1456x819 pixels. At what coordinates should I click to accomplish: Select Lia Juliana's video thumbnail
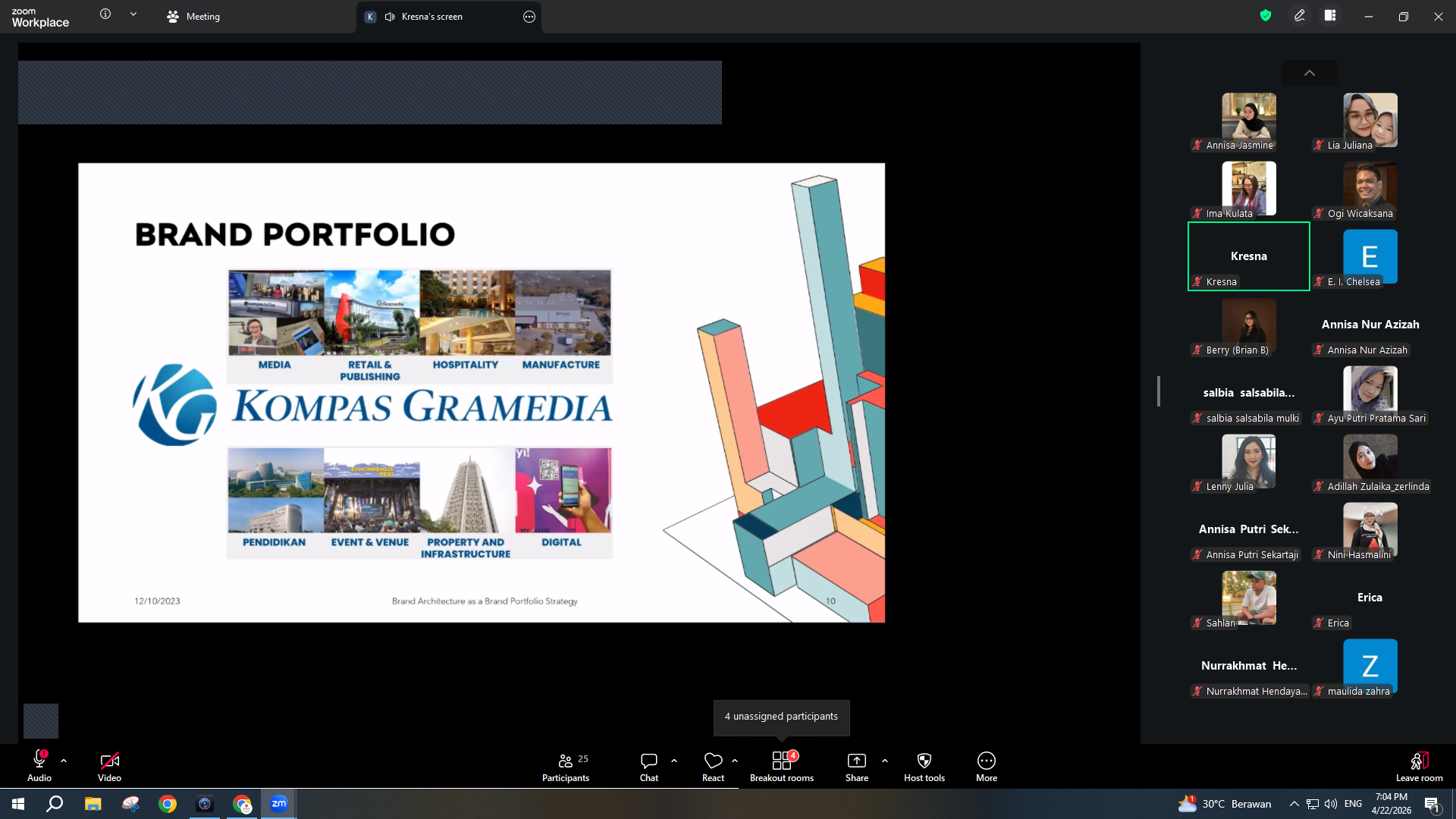click(x=1370, y=120)
